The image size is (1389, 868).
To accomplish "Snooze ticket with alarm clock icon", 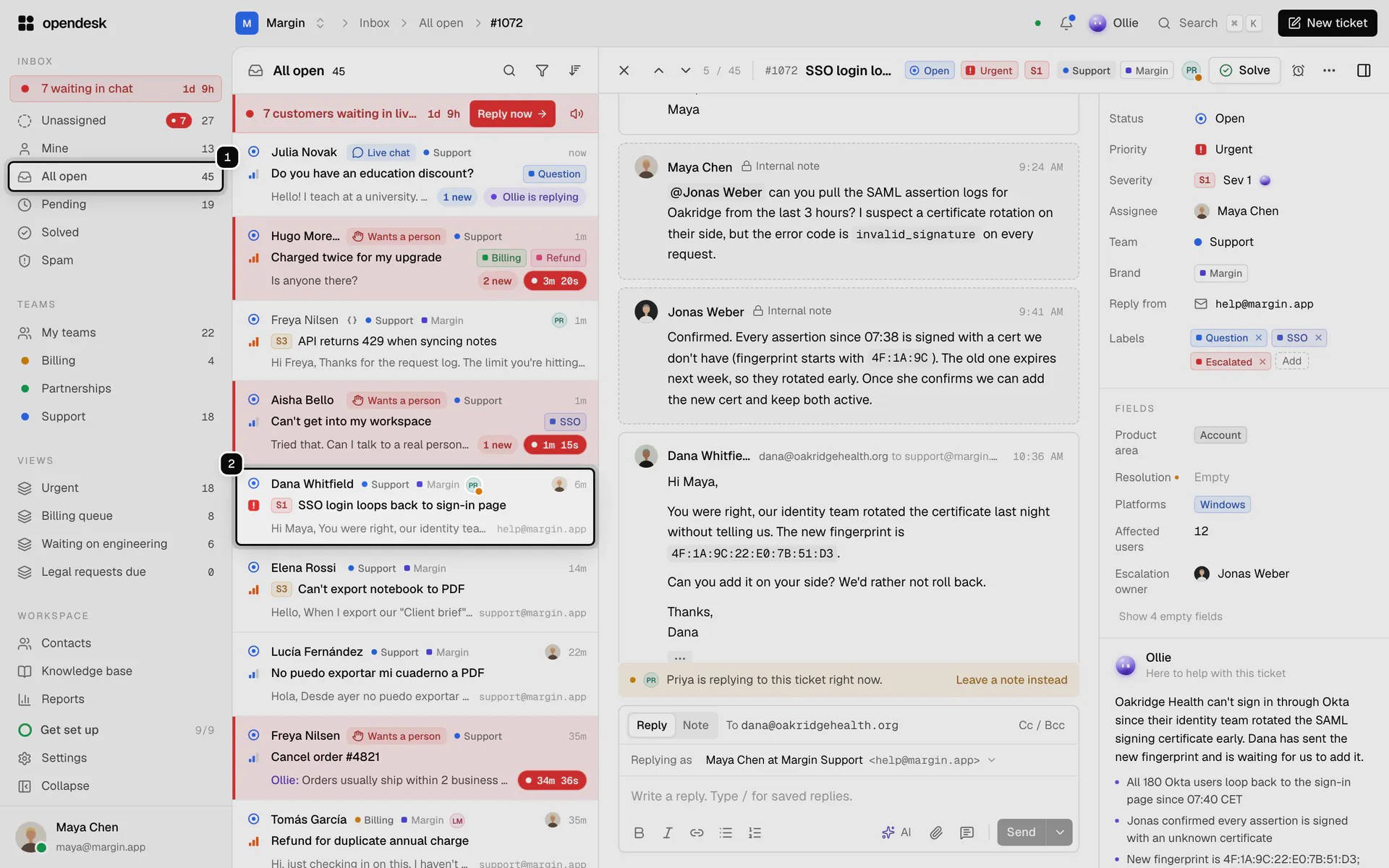I will (x=1299, y=71).
